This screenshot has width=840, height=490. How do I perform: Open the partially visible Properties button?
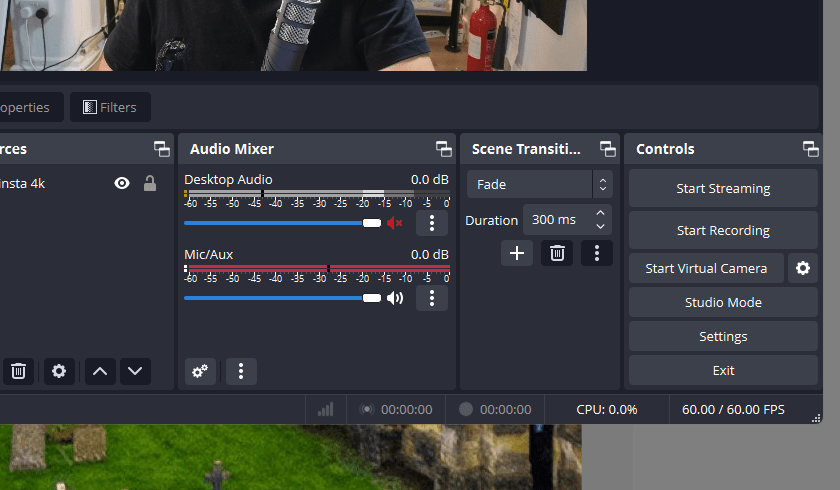pyautogui.click(x=31, y=107)
